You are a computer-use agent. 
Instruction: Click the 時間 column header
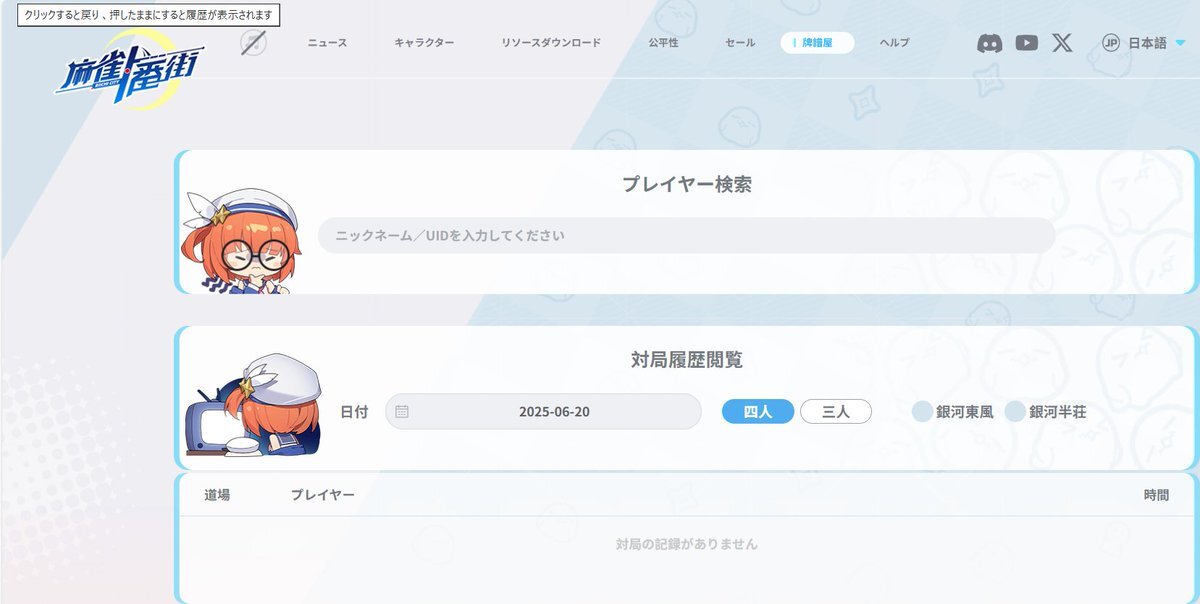coord(1156,495)
